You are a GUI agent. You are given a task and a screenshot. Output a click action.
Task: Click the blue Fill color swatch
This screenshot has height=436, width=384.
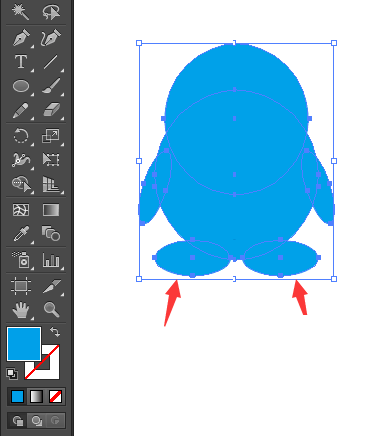24,344
